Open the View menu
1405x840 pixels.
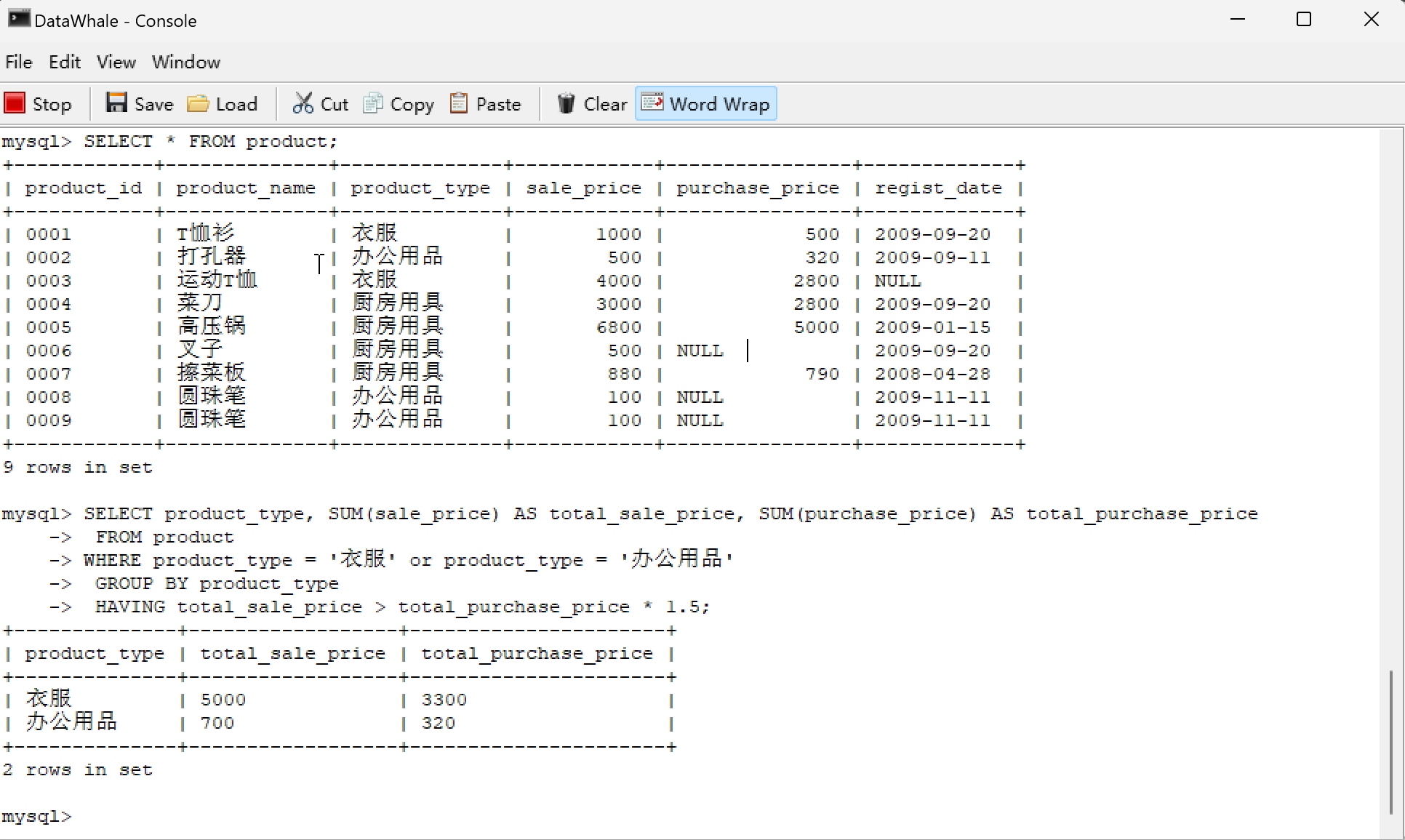116,63
